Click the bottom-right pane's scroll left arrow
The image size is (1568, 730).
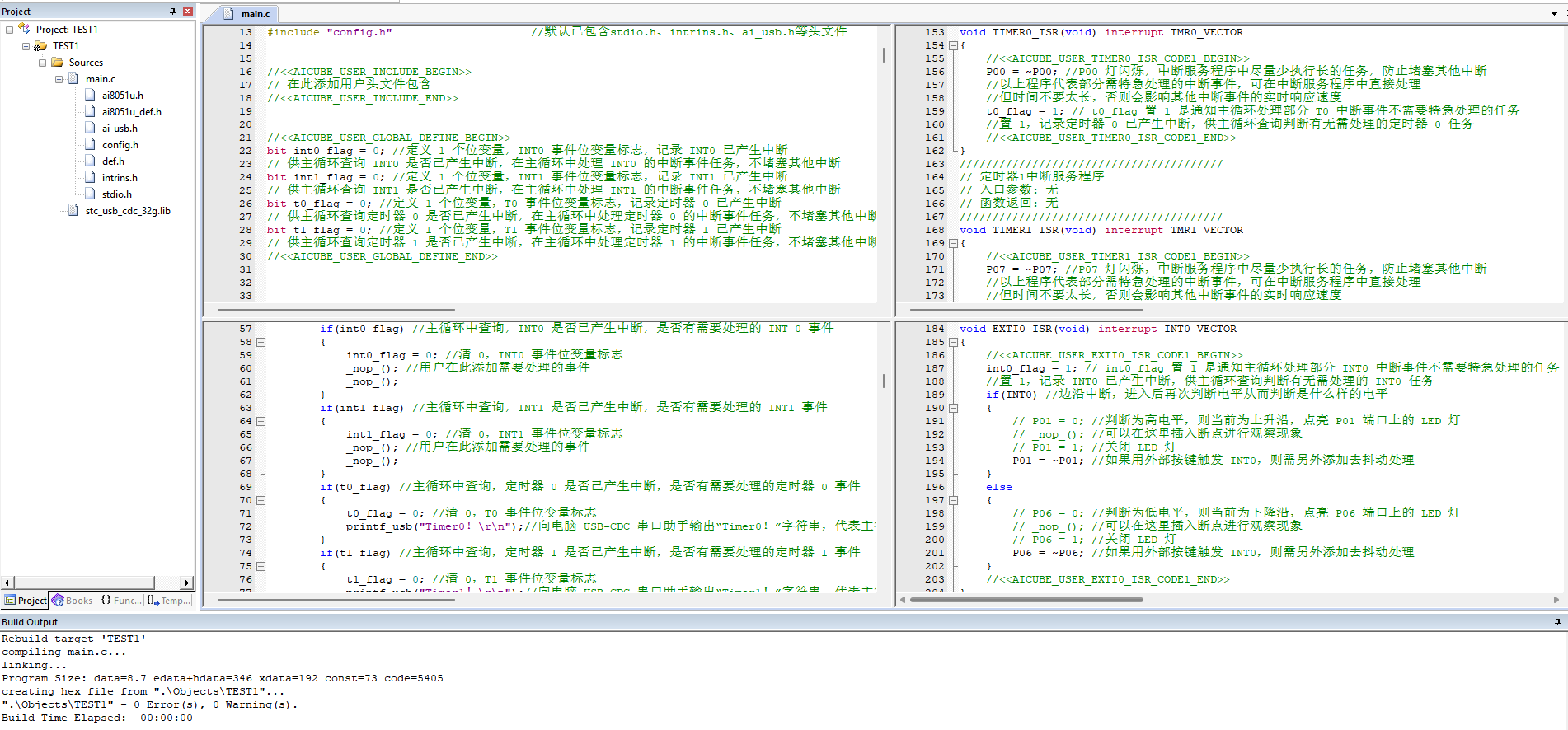tap(903, 600)
